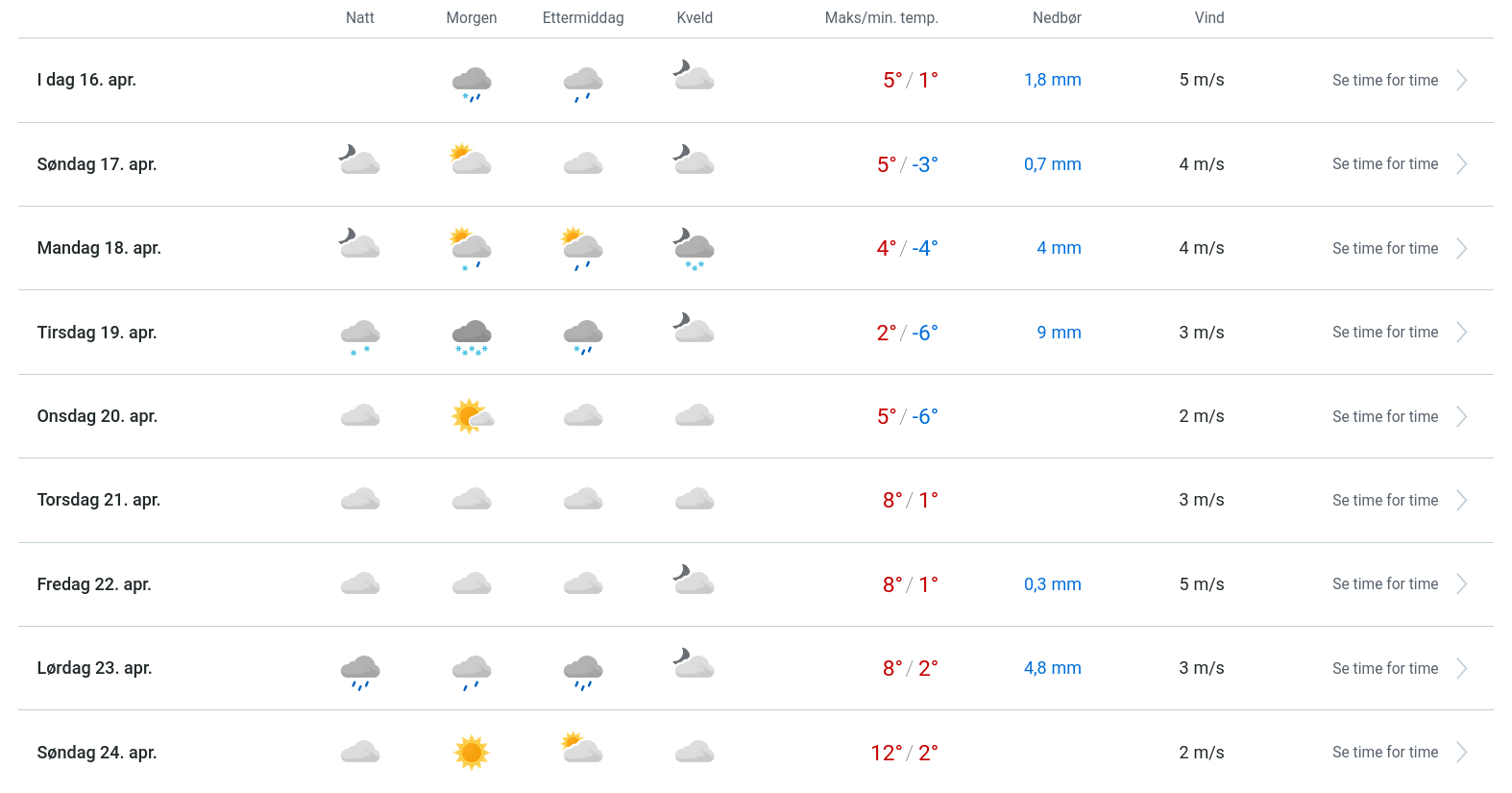Open 'Se time for time' for Onsdag 20. apr.
This screenshot has width=1512, height=793.
(1384, 417)
